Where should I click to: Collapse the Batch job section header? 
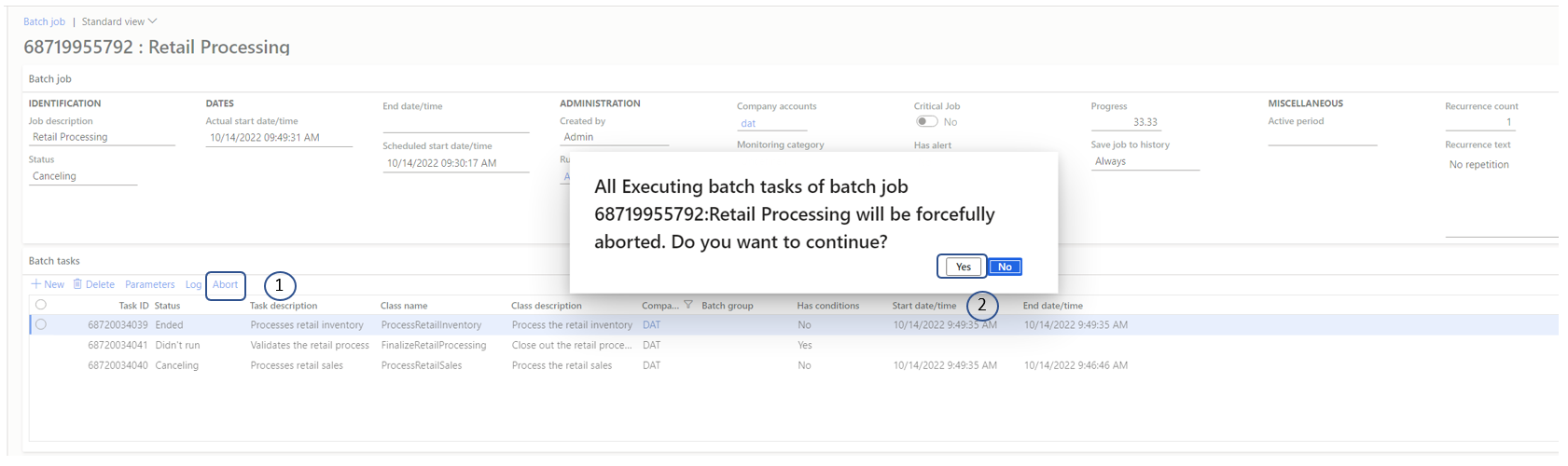[49, 79]
